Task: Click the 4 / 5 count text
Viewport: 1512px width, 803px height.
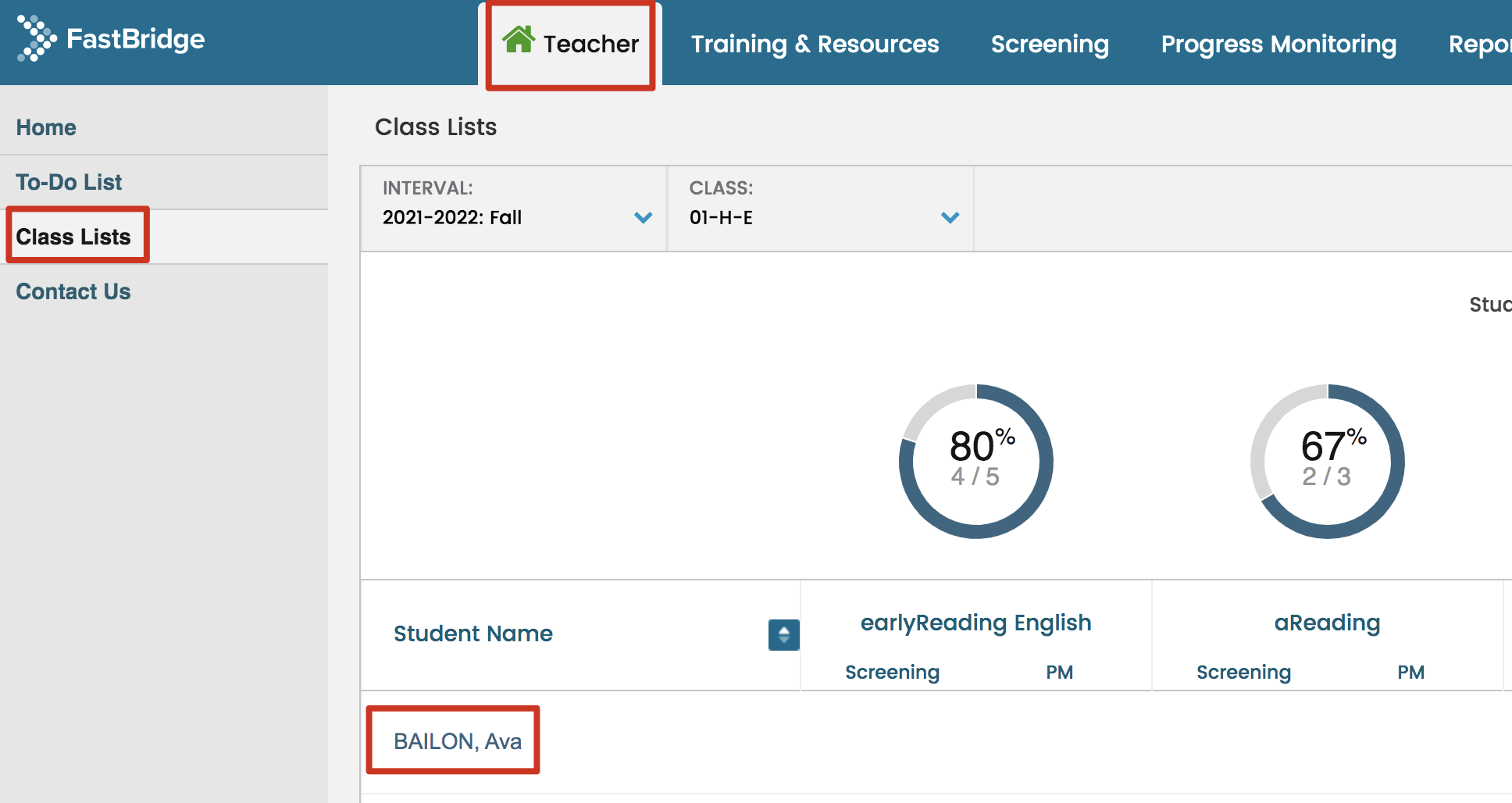Action: (x=975, y=476)
